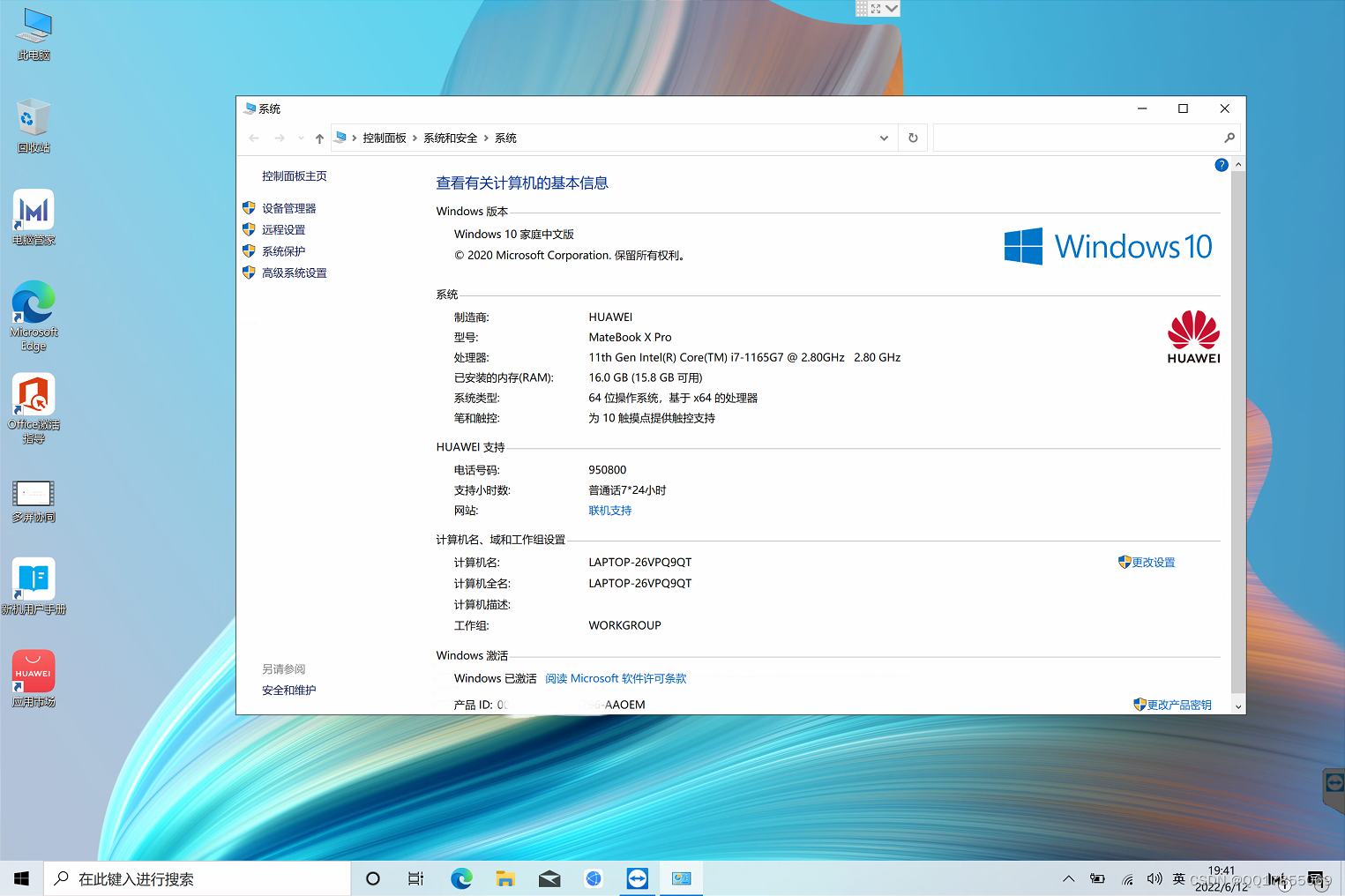The image size is (1345, 896).
Task: Open 远程设置 from the sidebar
Action: 283,229
